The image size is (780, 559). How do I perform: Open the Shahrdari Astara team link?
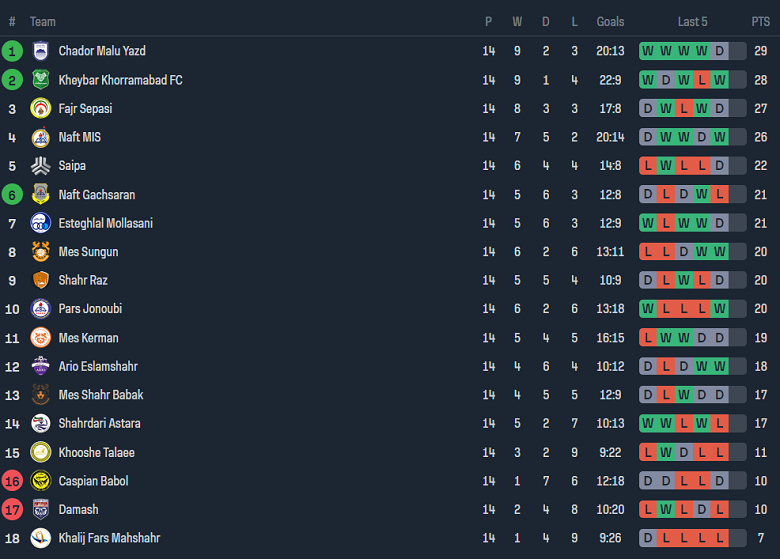pos(99,424)
